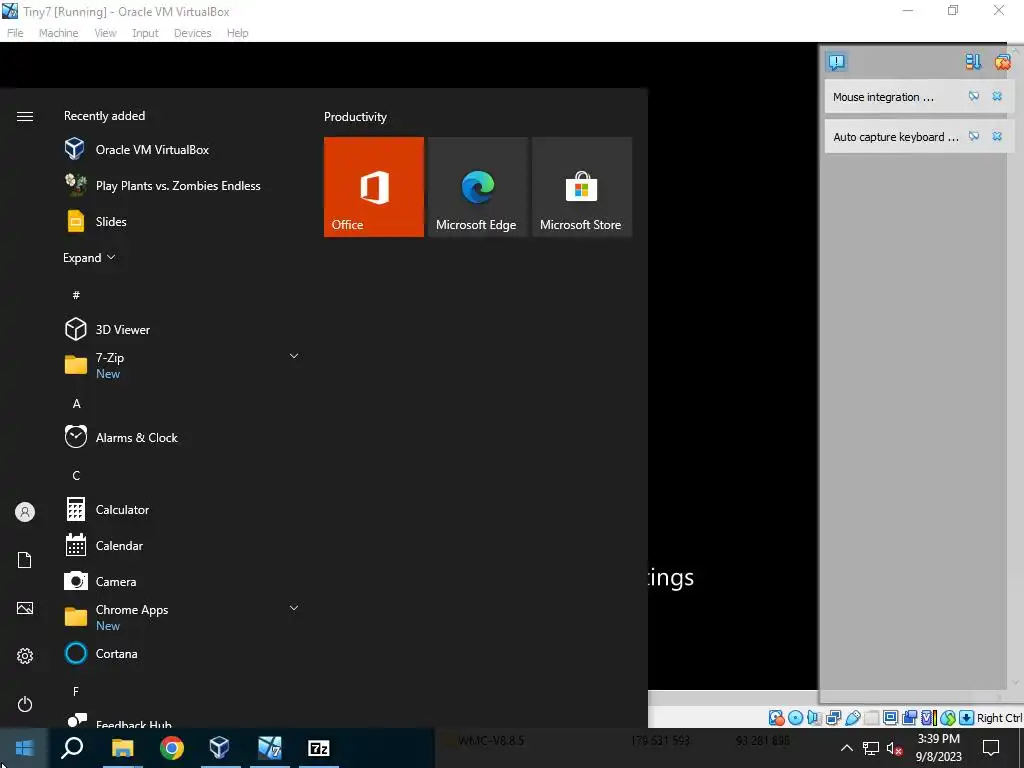Open the Help menu
Image resolution: width=1024 pixels, height=768 pixels.
237,33
